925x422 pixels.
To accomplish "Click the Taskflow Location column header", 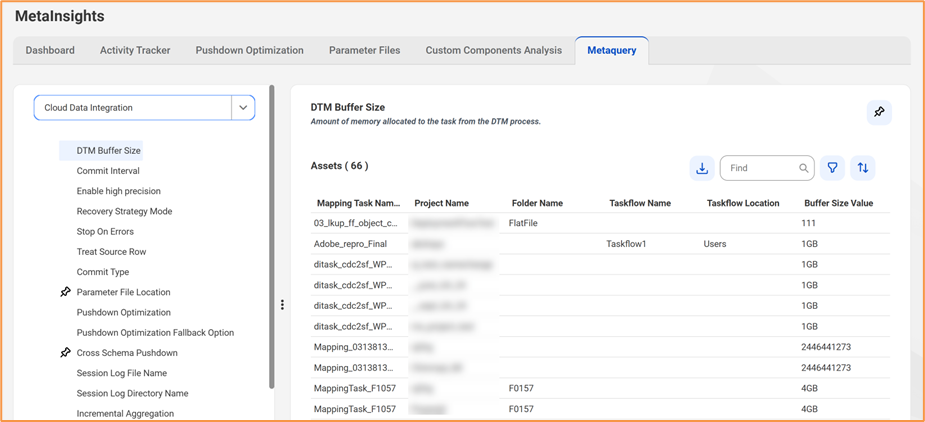I will tap(743, 203).
